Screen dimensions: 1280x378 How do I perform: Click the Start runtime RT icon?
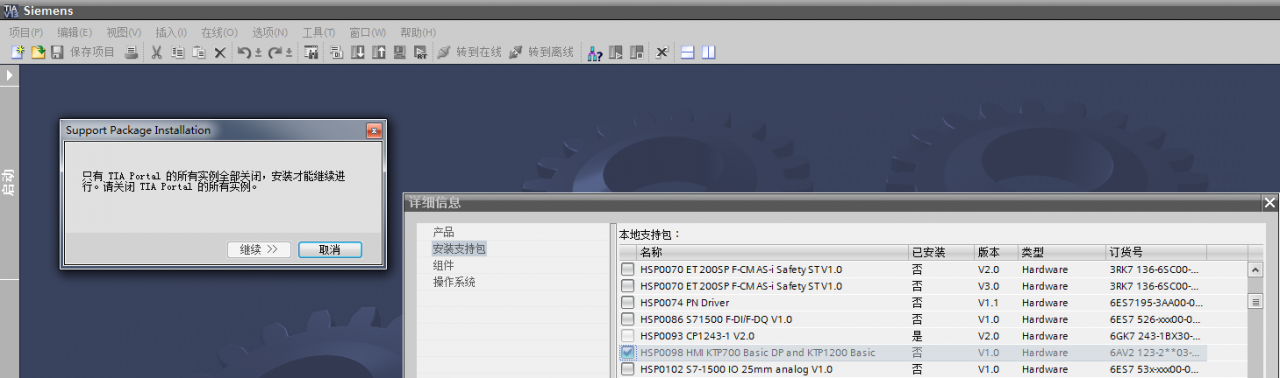tap(420, 52)
